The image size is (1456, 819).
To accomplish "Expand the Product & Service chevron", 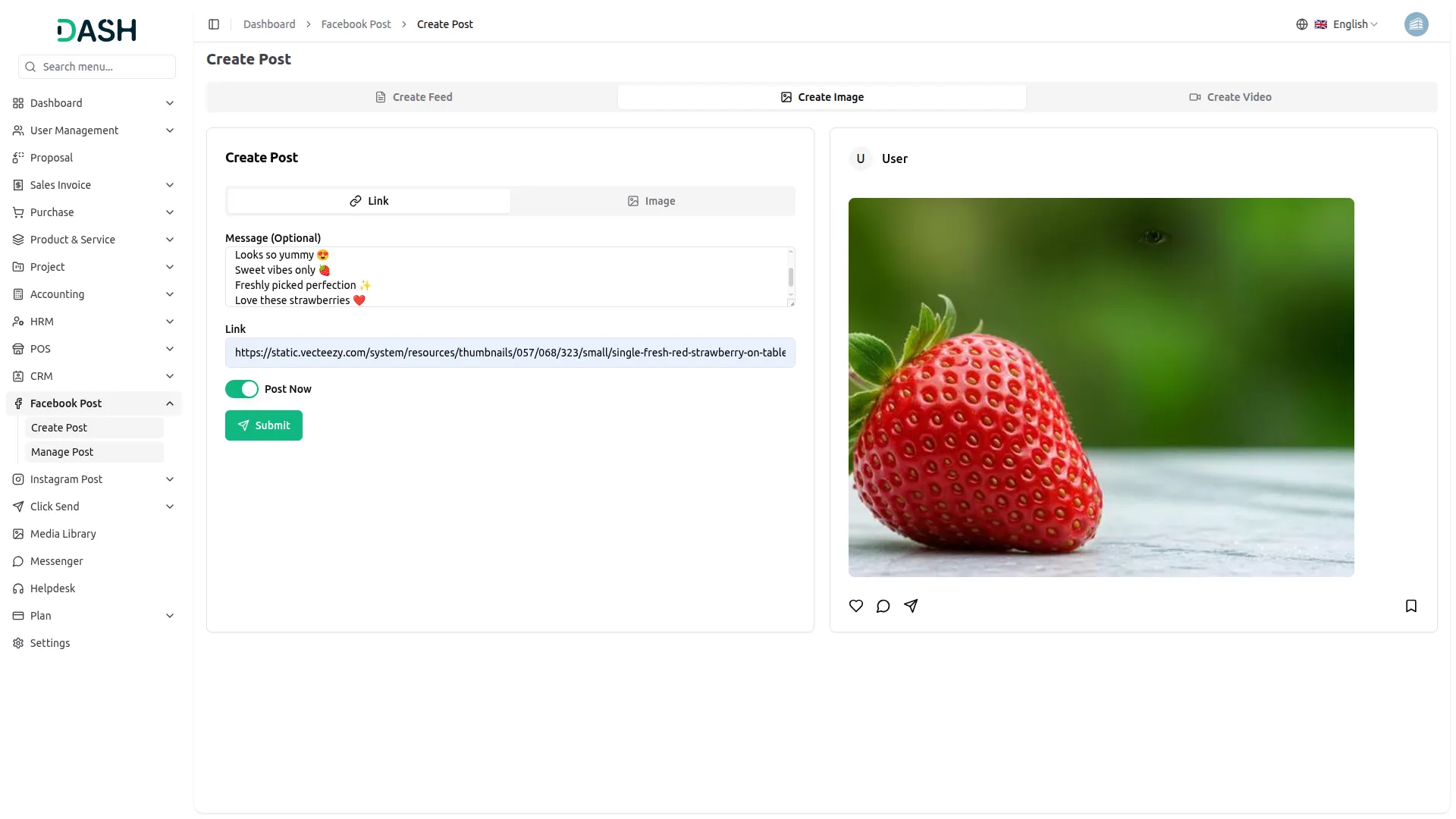I will pos(170,240).
